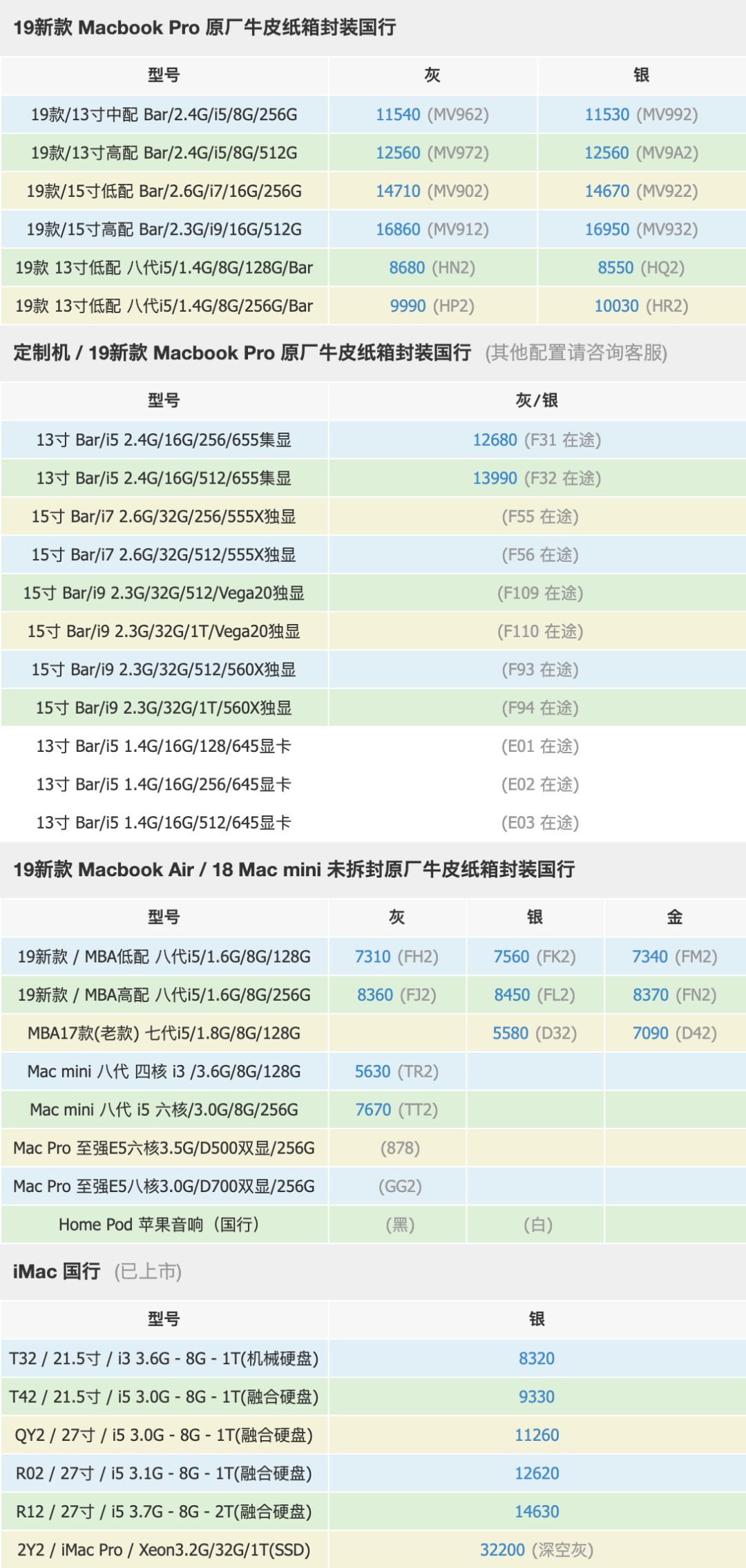
Task: Click MBA gray price 7310 (FH2)
Action: point(396,957)
